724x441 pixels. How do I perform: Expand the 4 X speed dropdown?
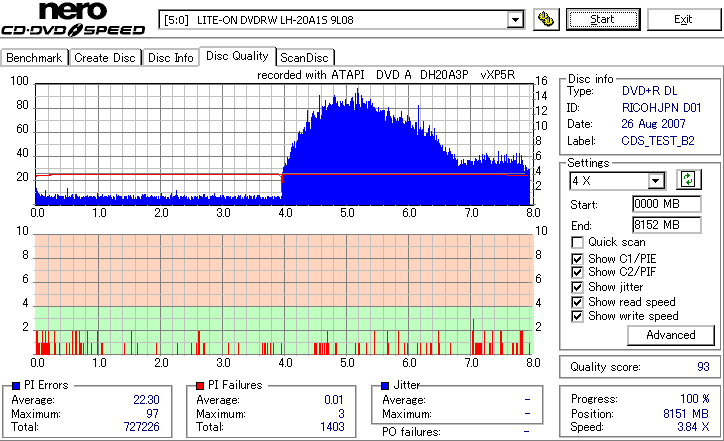pyautogui.click(x=655, y=181)
